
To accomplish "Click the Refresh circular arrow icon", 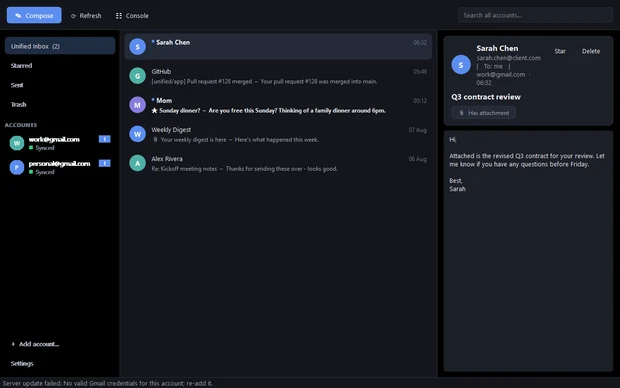I will [x=73, y=16].
